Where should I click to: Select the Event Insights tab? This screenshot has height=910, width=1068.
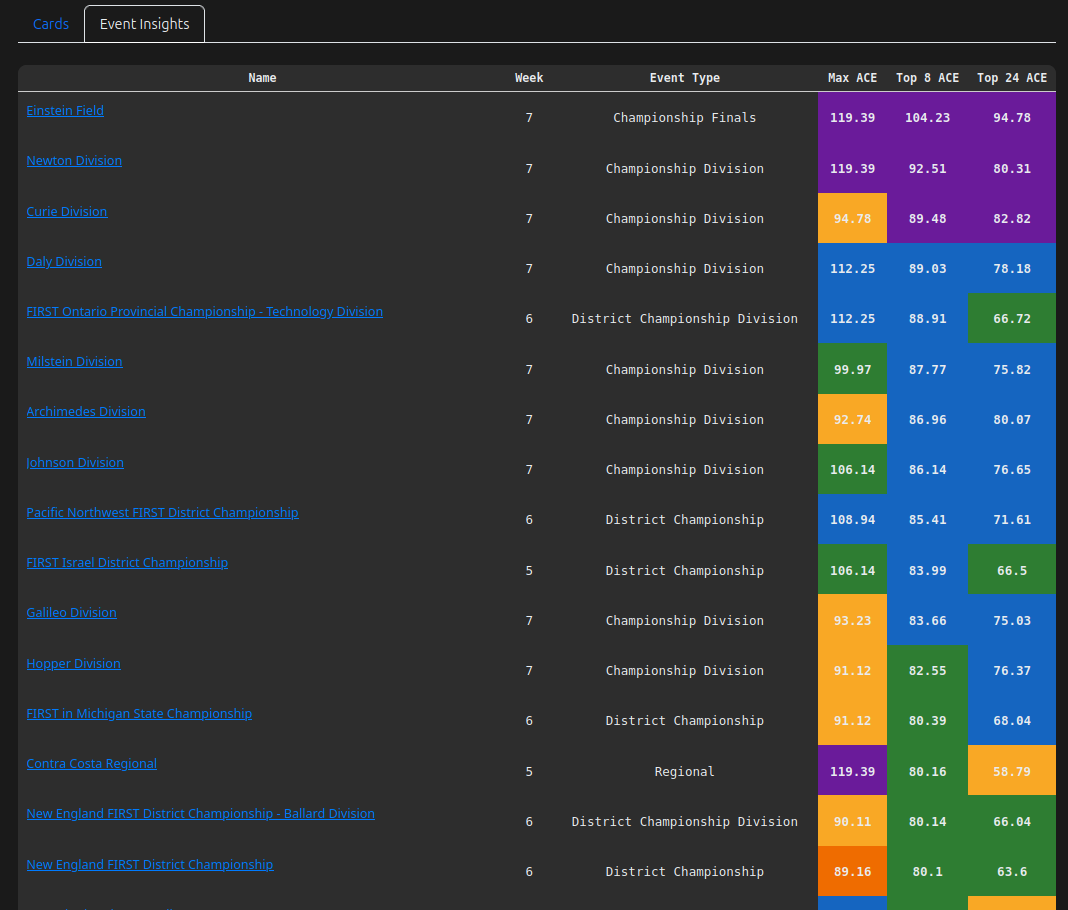click(144, 24)
